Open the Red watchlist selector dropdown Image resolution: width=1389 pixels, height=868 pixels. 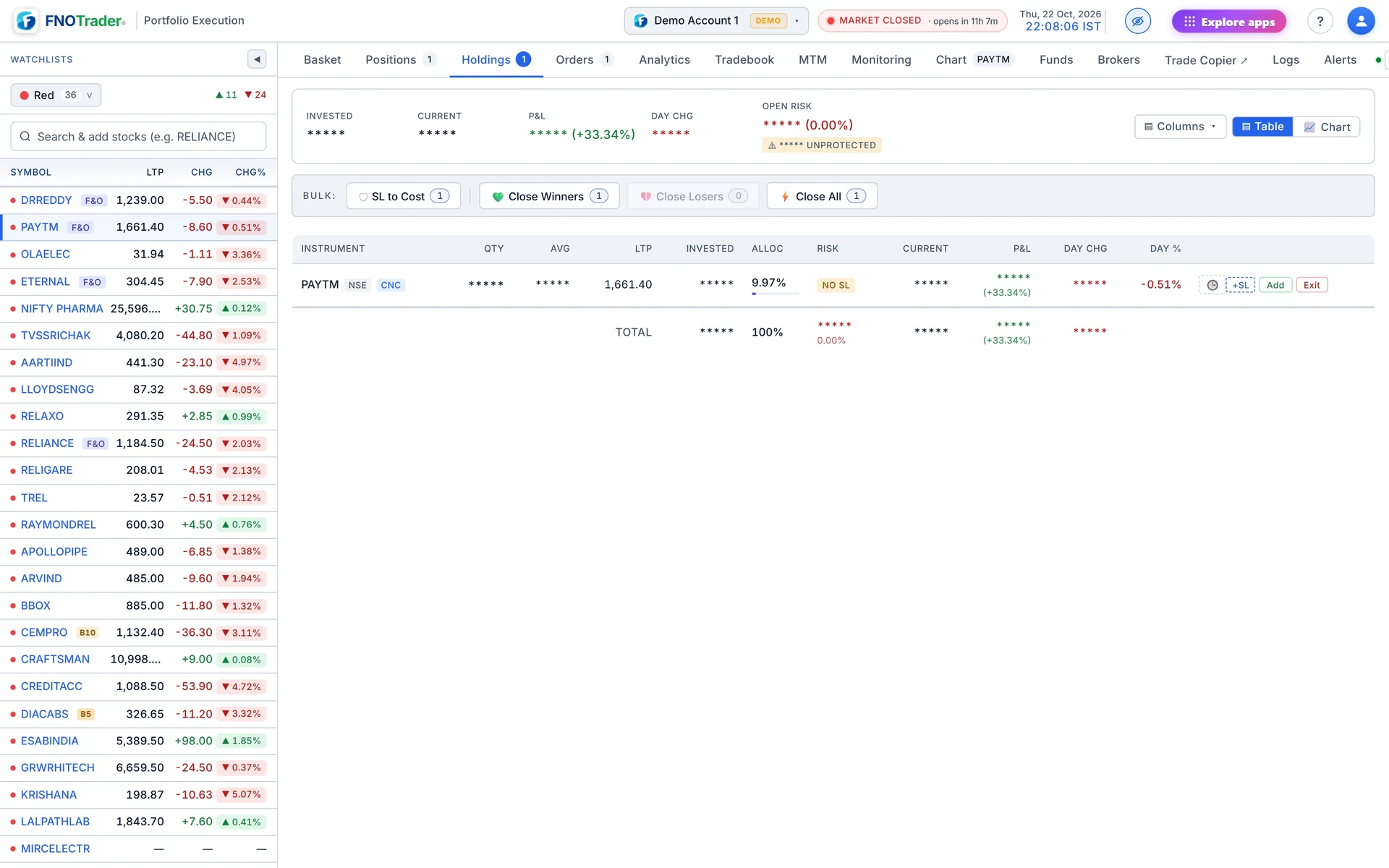click(x=56, y=95)
